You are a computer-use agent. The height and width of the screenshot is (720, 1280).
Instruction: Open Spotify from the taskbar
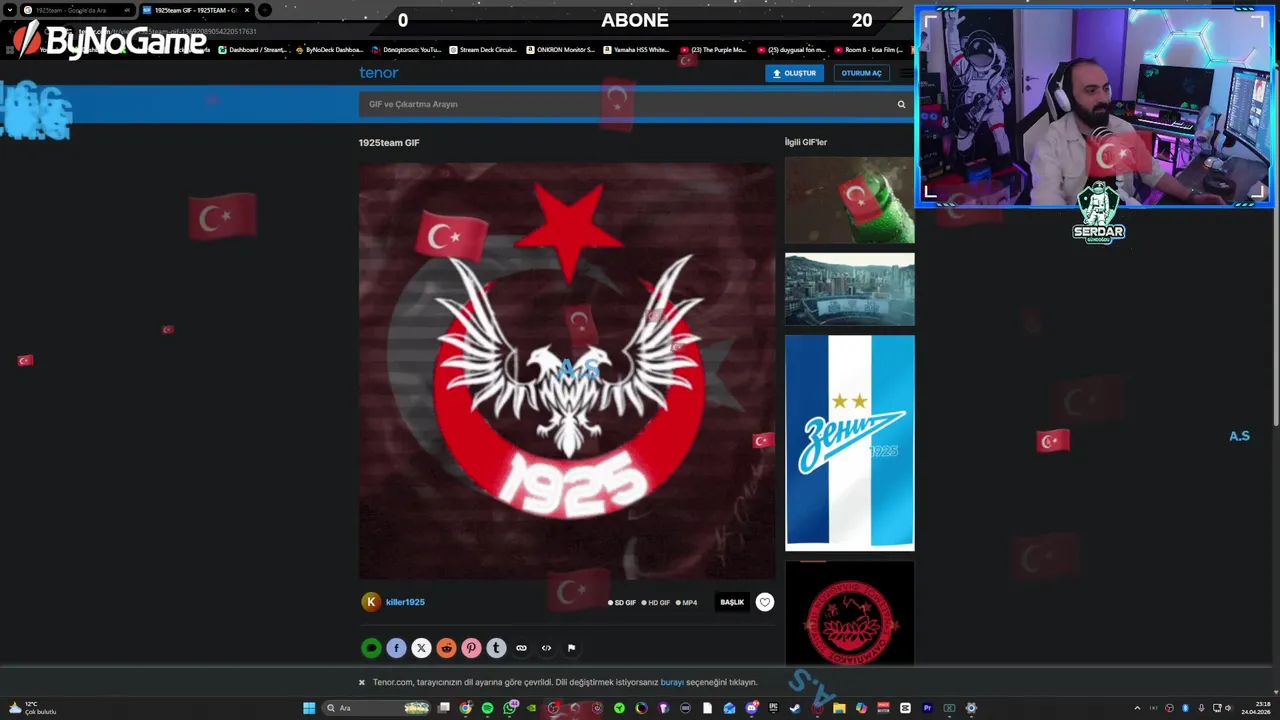(488, 708)
